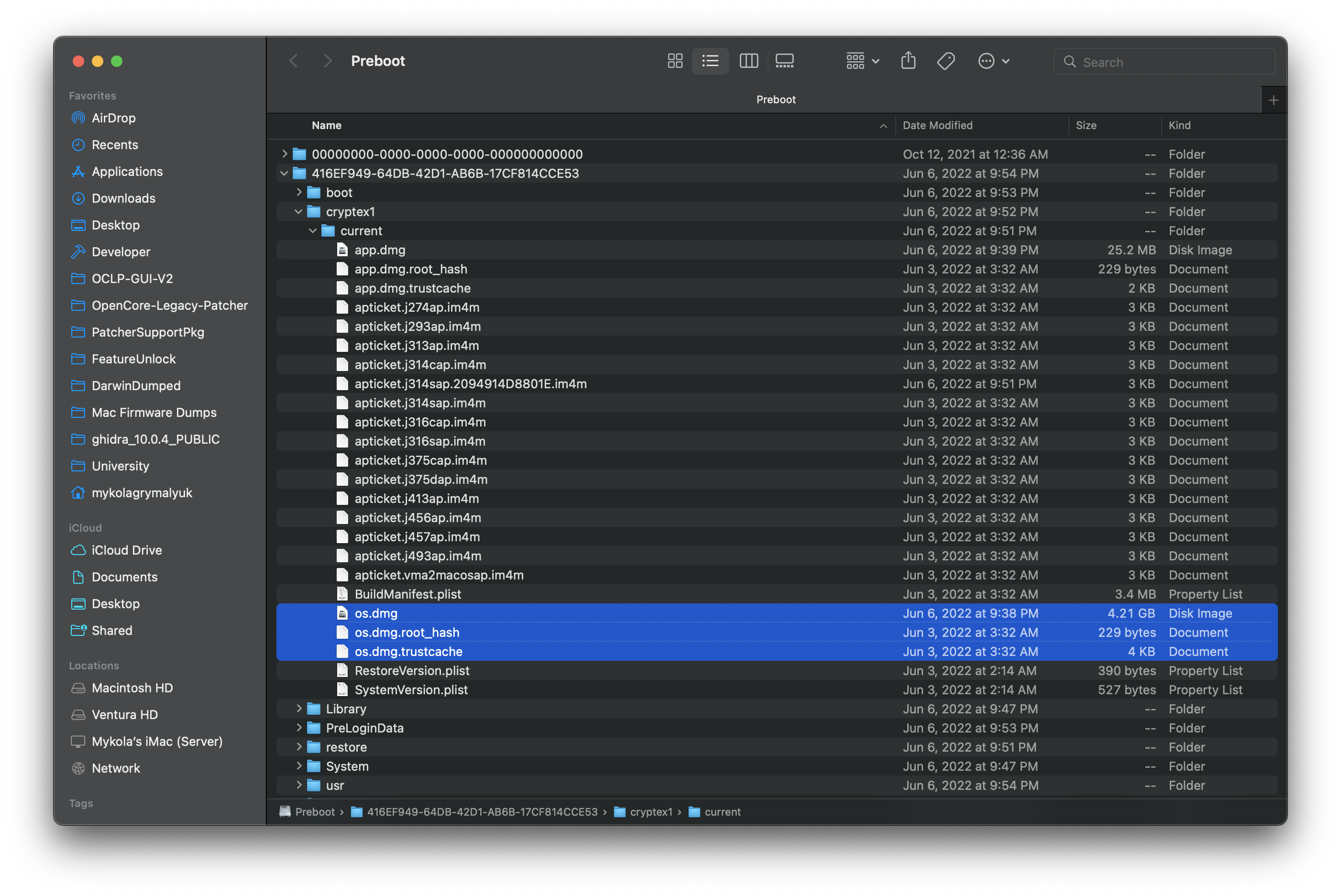1341x896 pixels.
Task: Switch to column view layout
Action: (748, 61)
